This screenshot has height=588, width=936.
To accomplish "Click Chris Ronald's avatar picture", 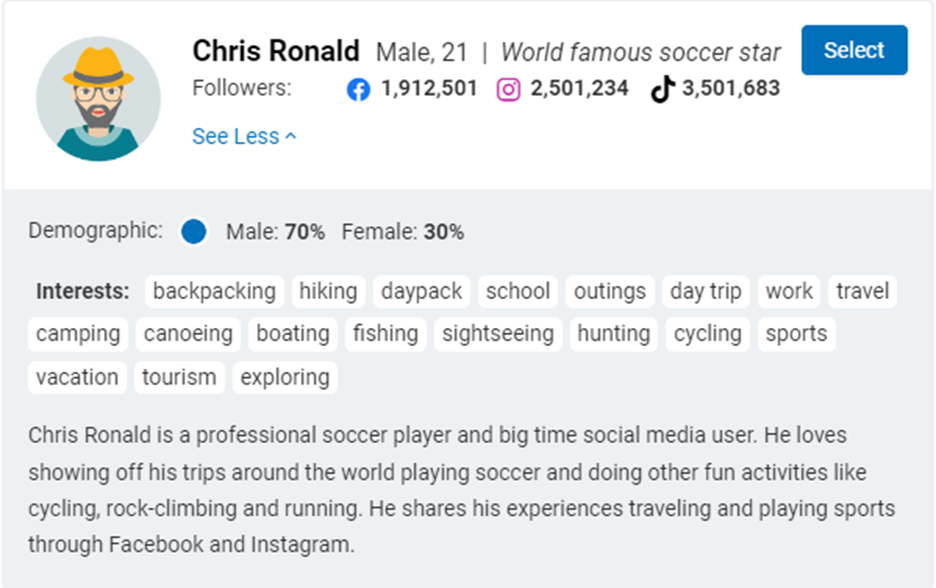I will pos(98,98).
